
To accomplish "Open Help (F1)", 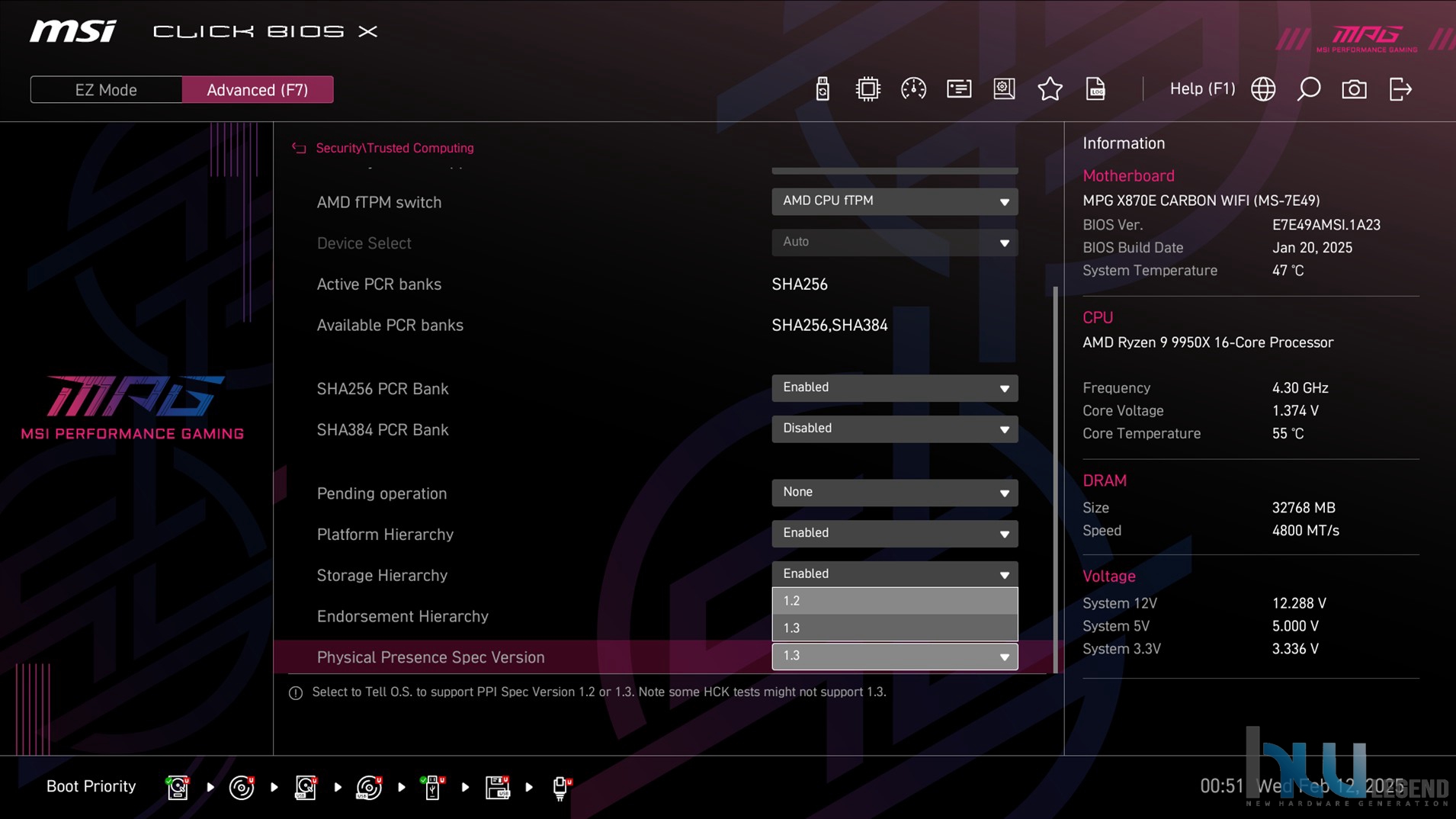I will pos(1202,88).
